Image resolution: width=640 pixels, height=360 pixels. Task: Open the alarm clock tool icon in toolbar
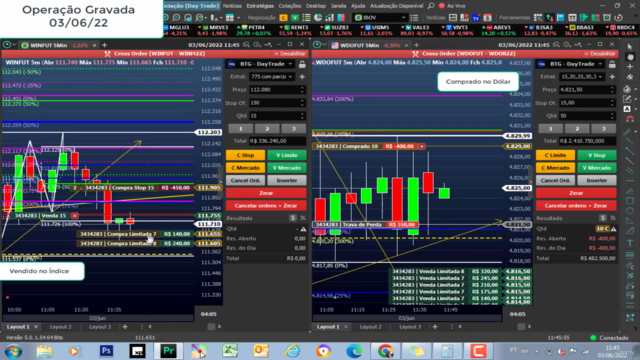tap(607, 18)
